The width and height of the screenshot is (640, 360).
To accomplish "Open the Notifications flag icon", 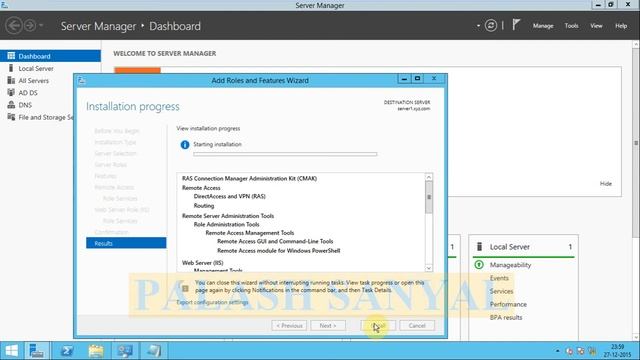I will [x=516, y=25].
